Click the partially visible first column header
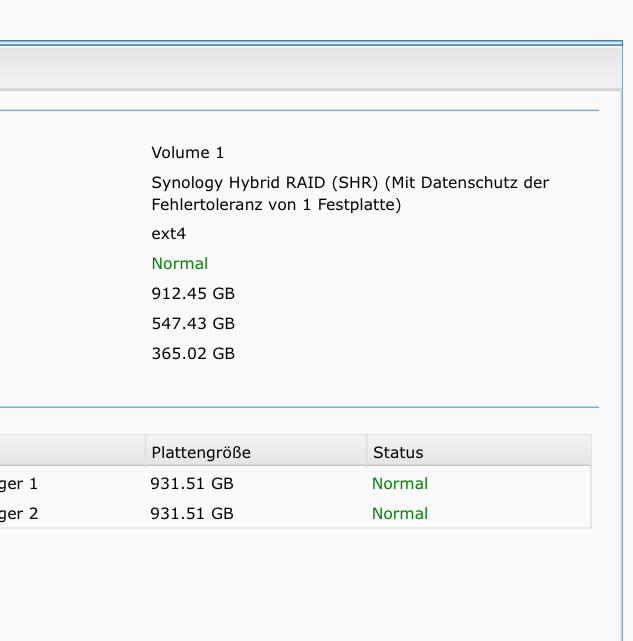633x641 pixels. pos(70,452)
